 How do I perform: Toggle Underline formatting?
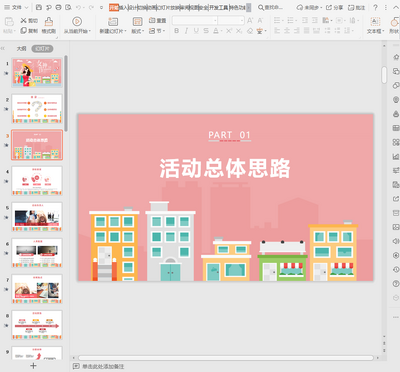point(196,31)
